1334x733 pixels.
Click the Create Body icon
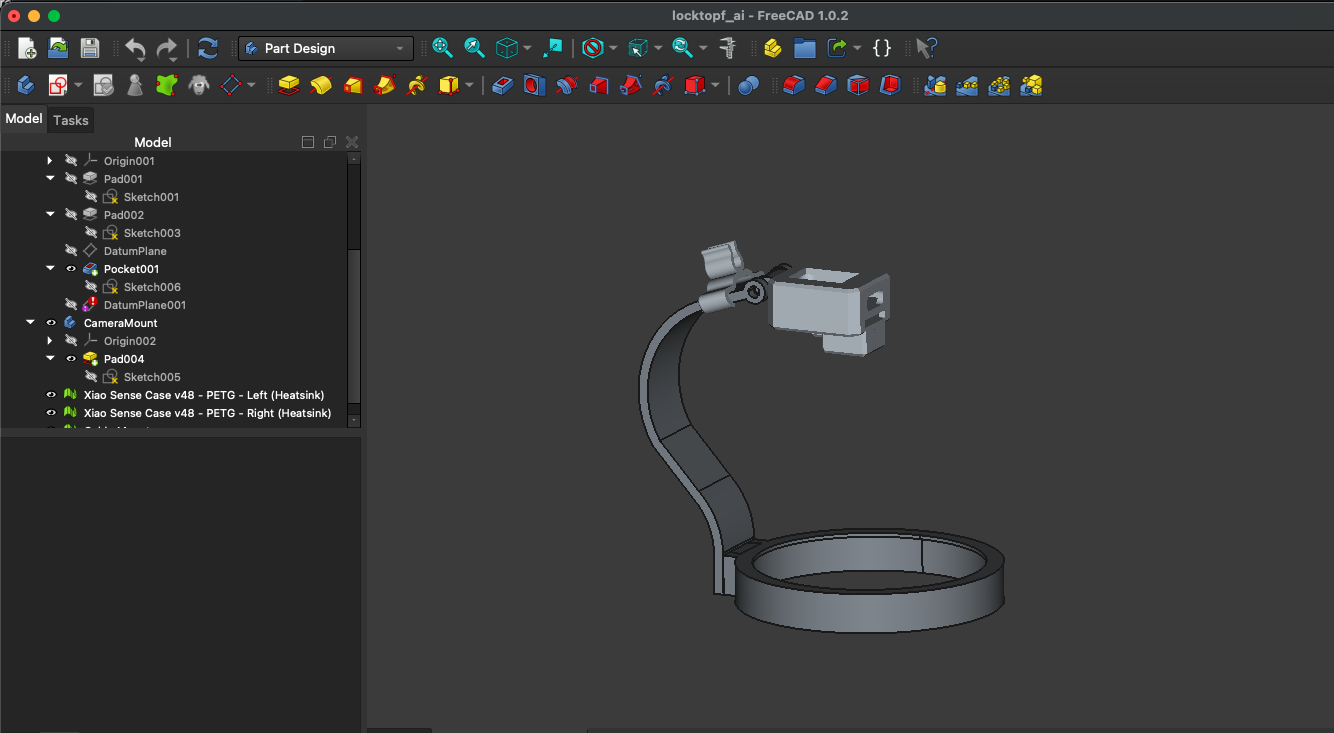(26, 86)
